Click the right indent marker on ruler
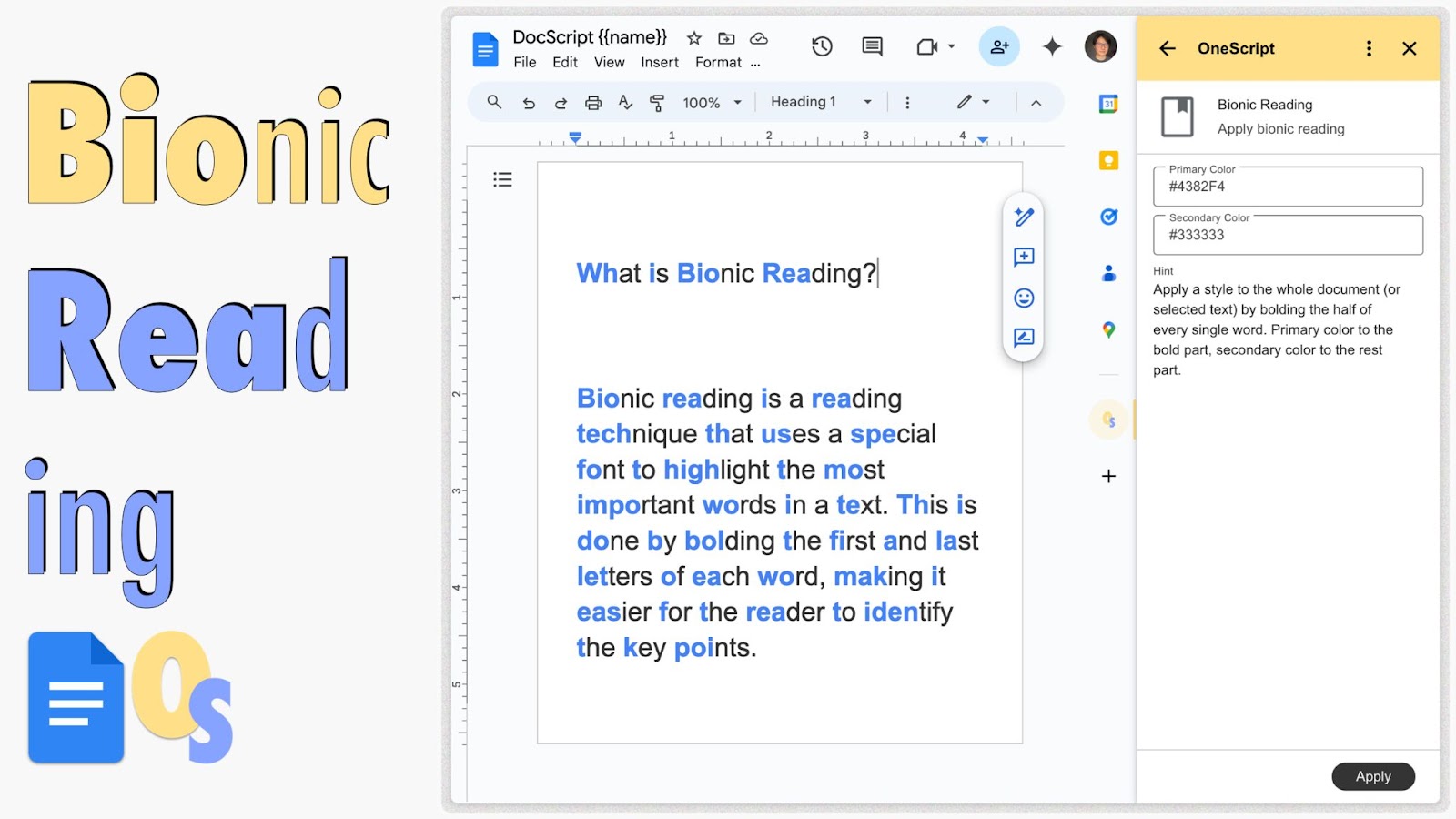 (x=982, y=140)
